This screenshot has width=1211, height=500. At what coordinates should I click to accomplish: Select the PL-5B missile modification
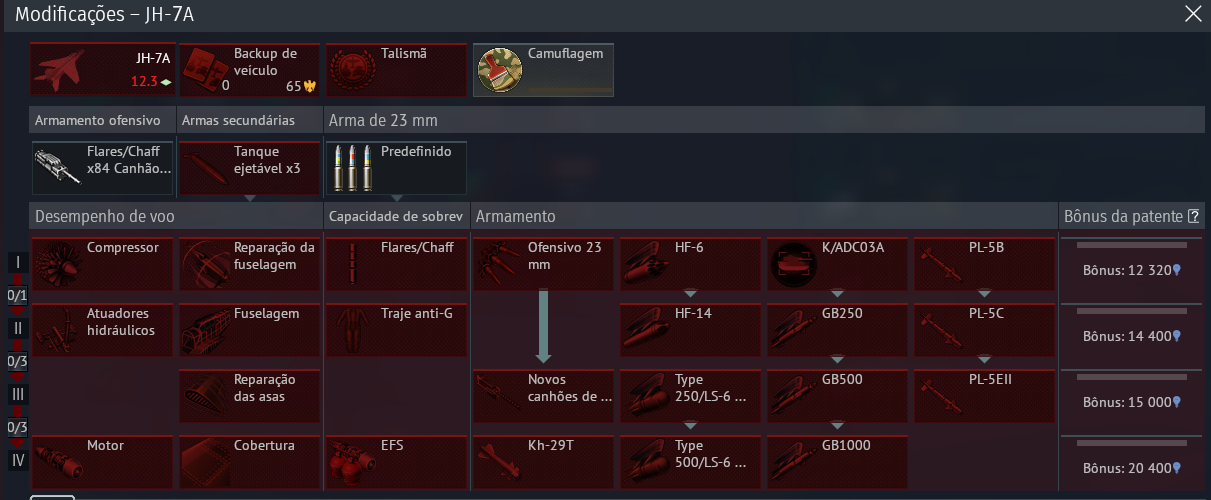tap(985, 264)
